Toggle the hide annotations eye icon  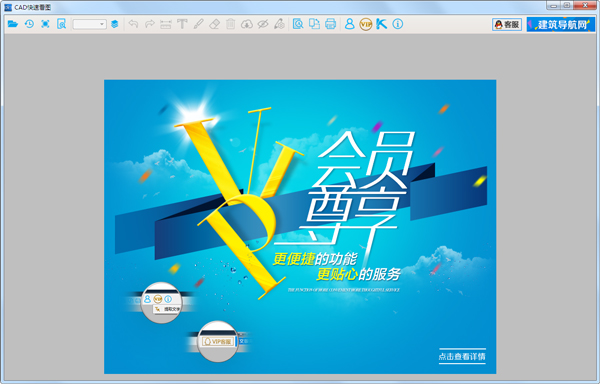coord(263,24)
